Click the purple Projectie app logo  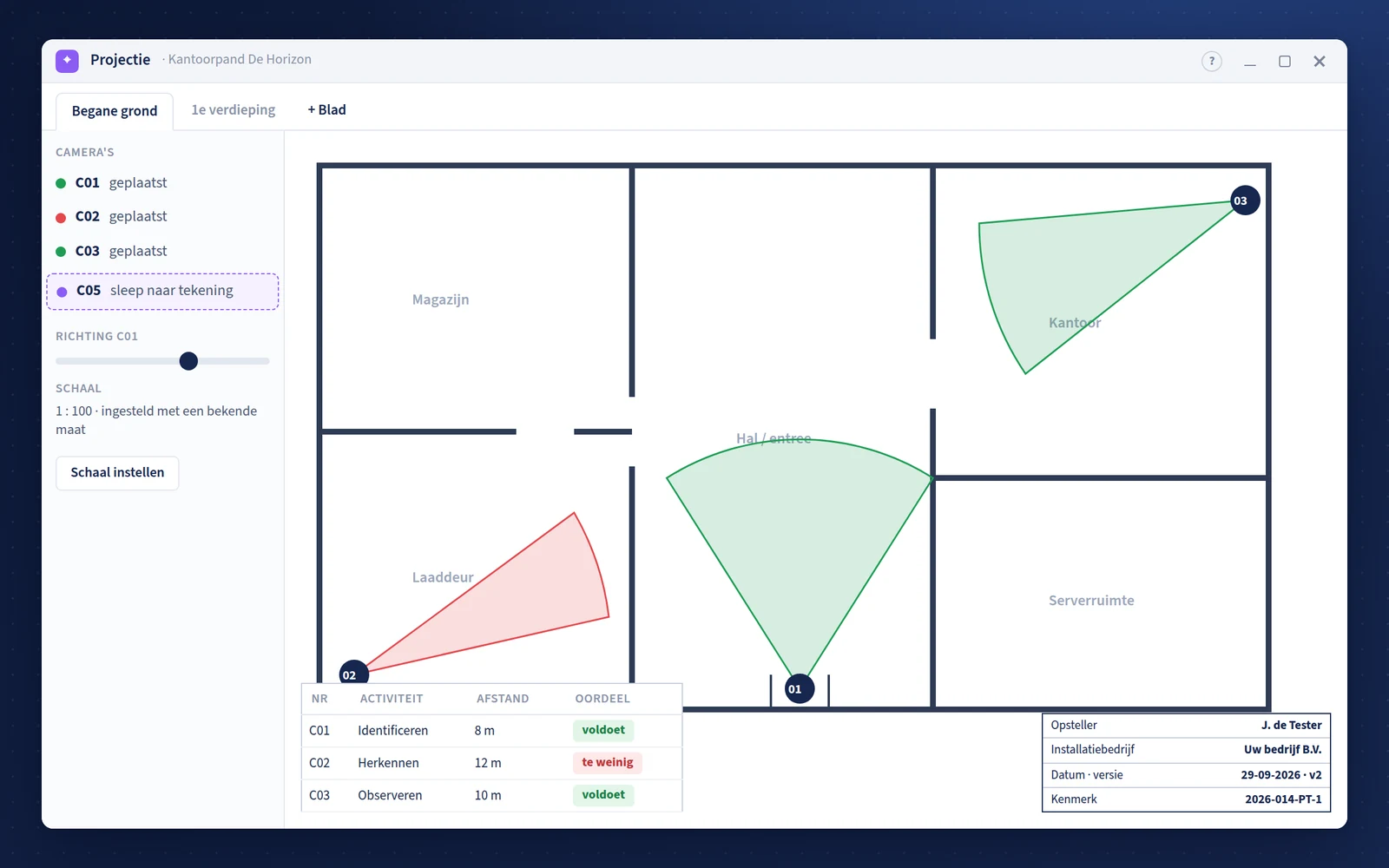click(x=67, y=61)
